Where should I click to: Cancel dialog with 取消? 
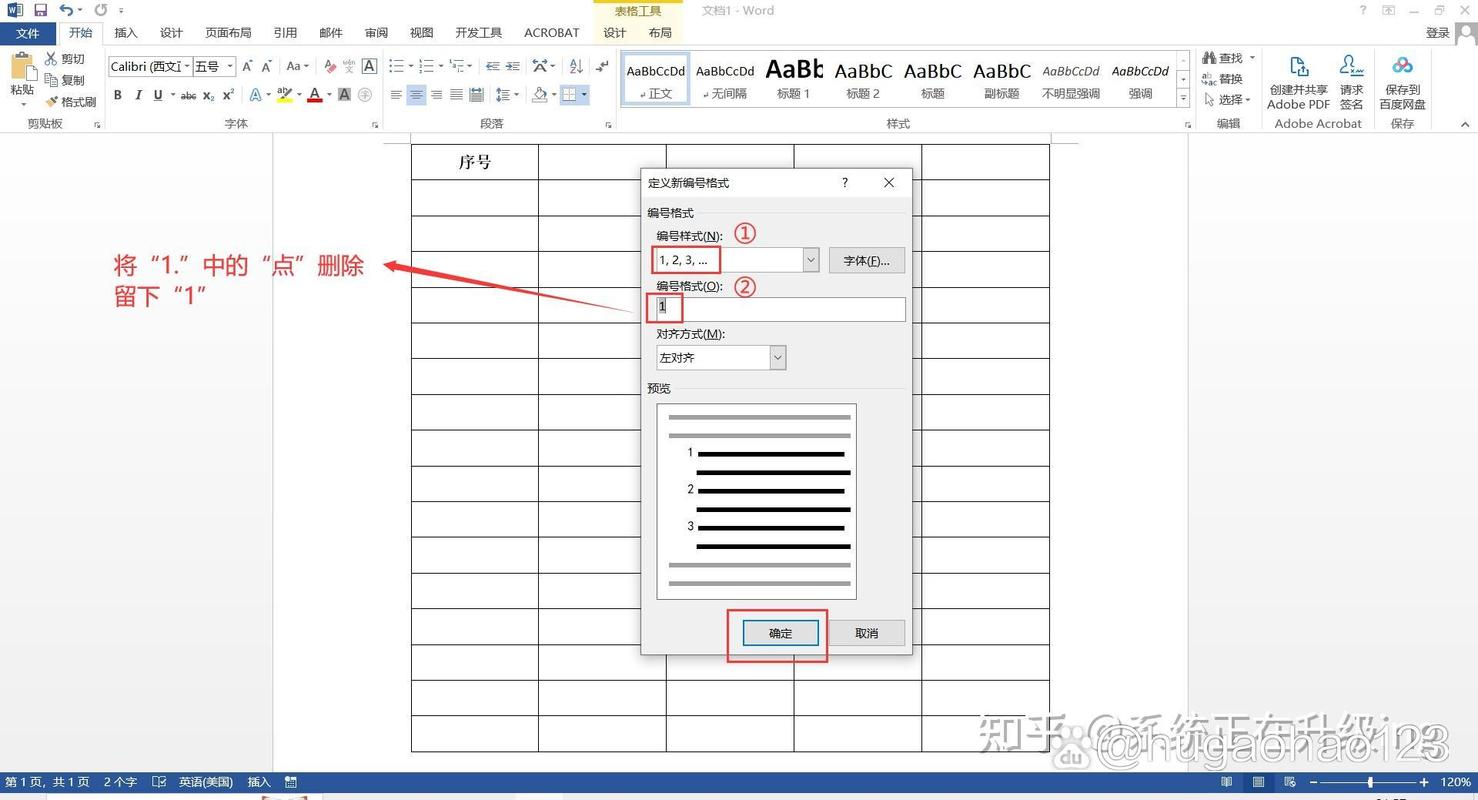pos(867,633)
